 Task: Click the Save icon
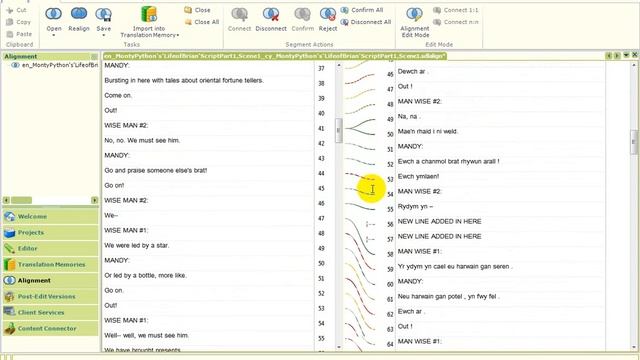click(x=104, y=14)
